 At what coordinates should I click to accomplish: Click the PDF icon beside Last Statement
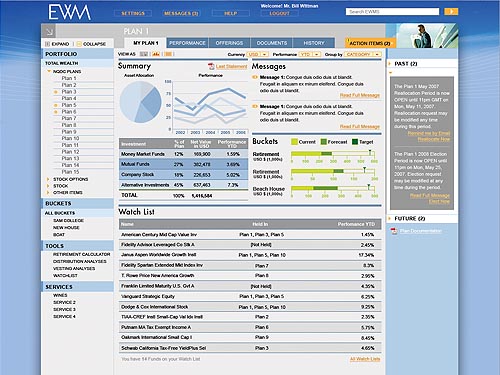coord(211,66)
